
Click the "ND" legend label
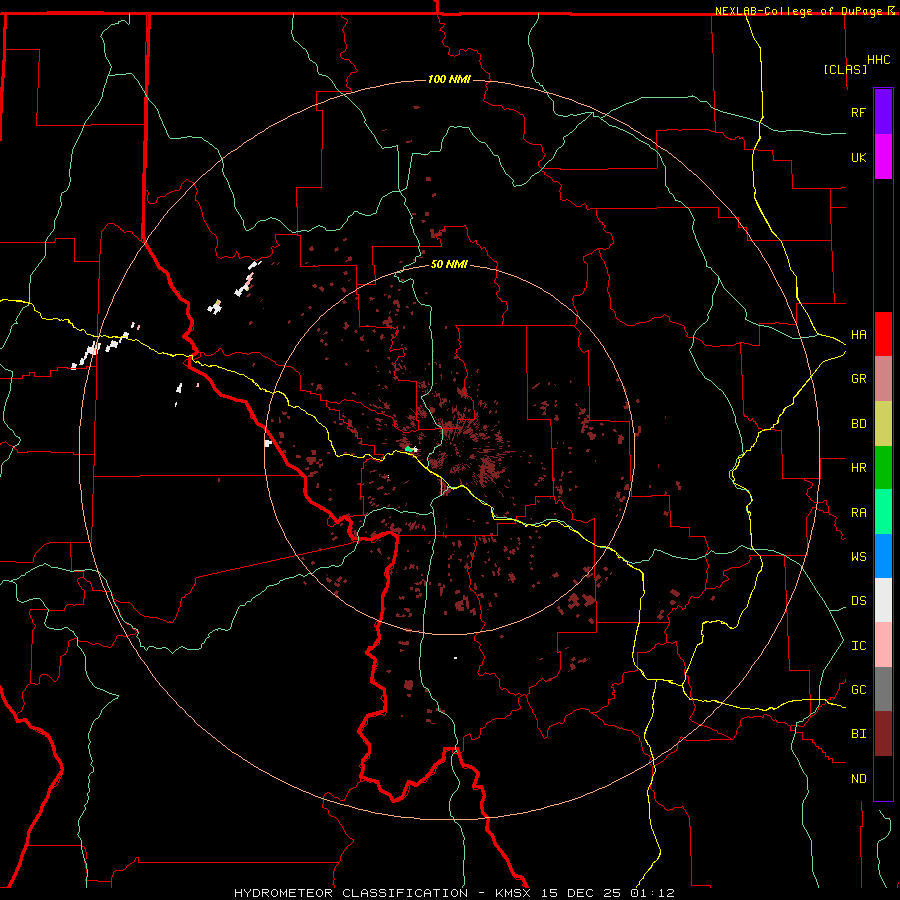[x=858, y=779]
